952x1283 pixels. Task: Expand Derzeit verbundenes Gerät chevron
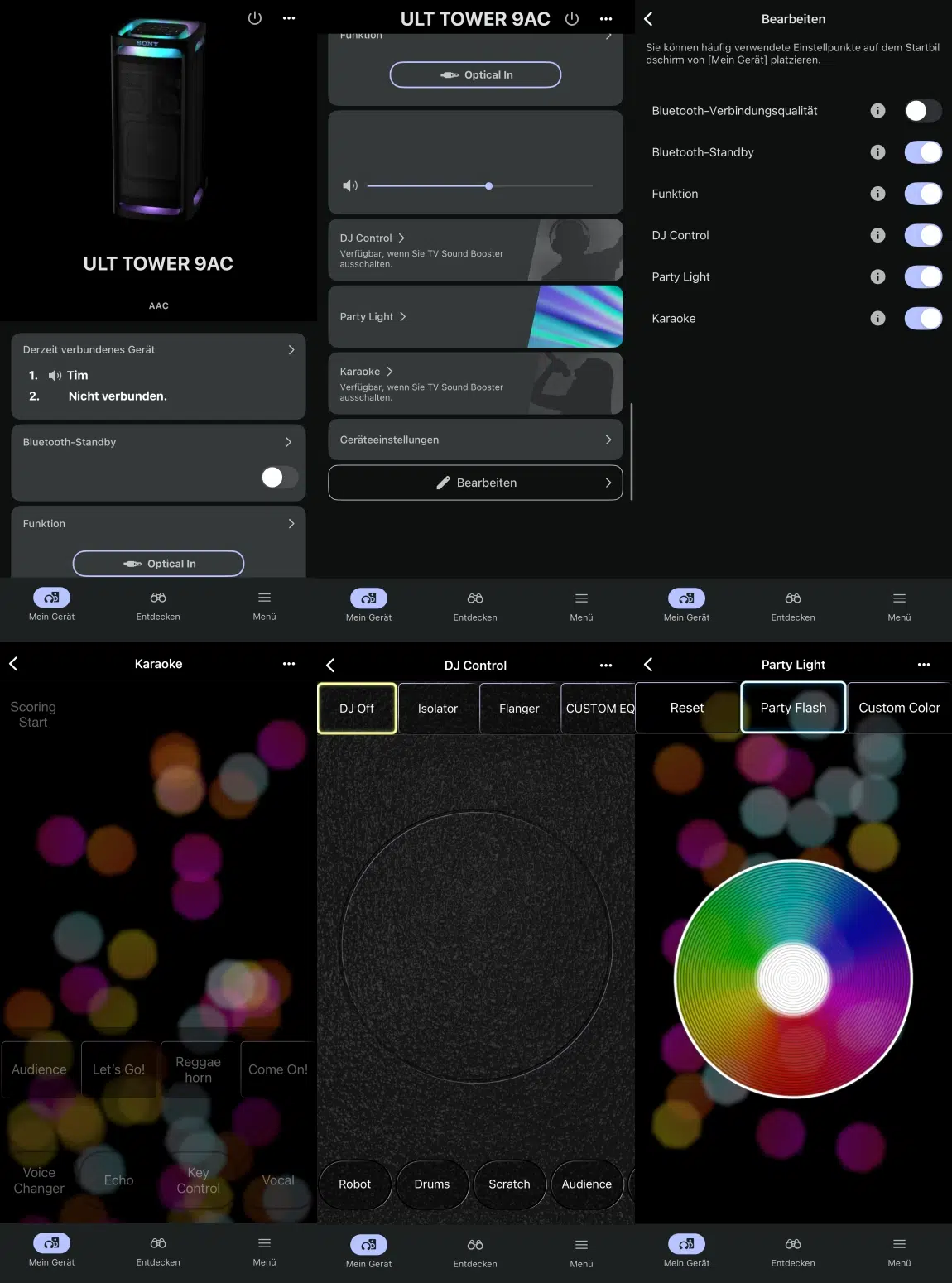tap(291, 350)
